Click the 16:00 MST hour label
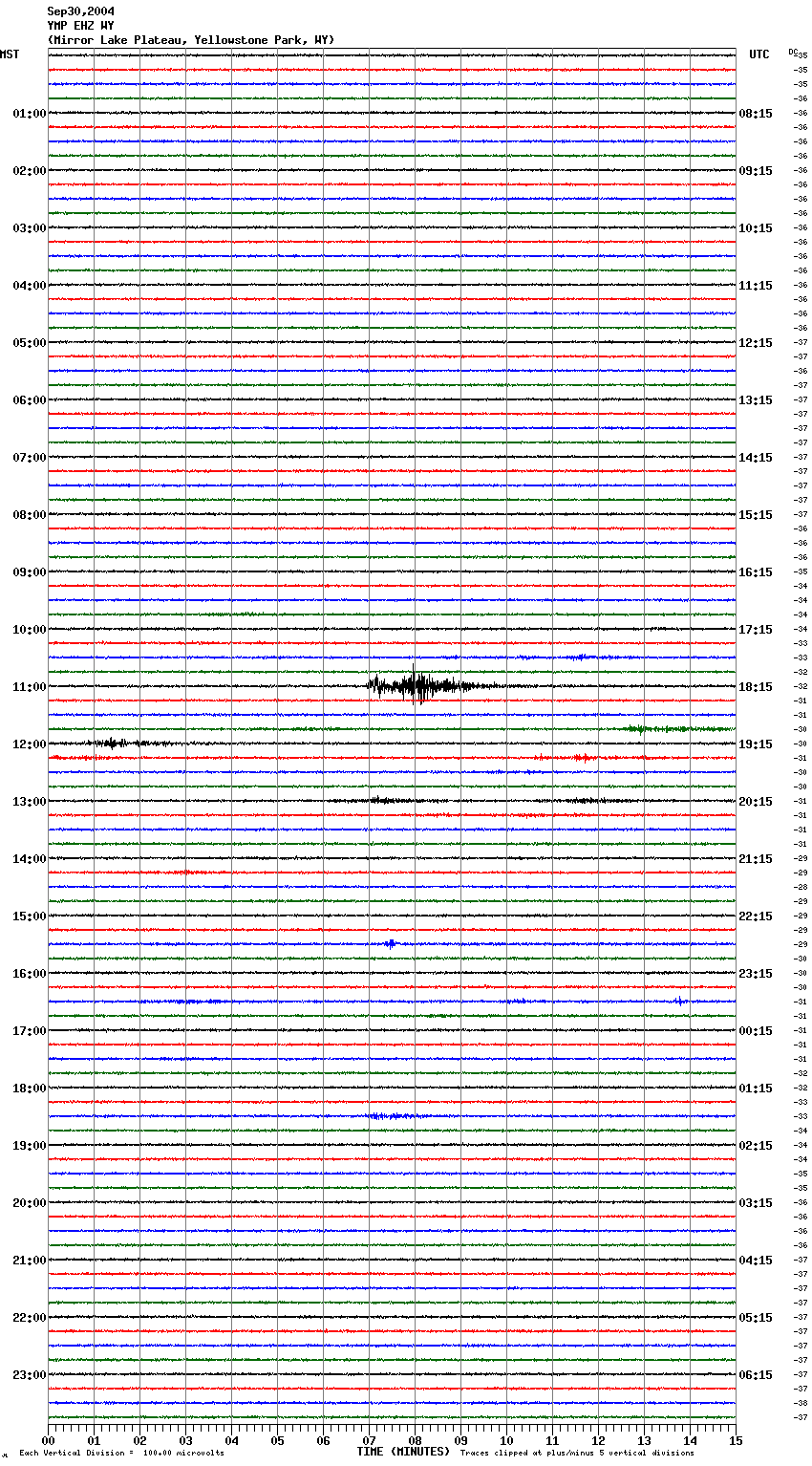812x1466 pixels. tap(29, 974)
